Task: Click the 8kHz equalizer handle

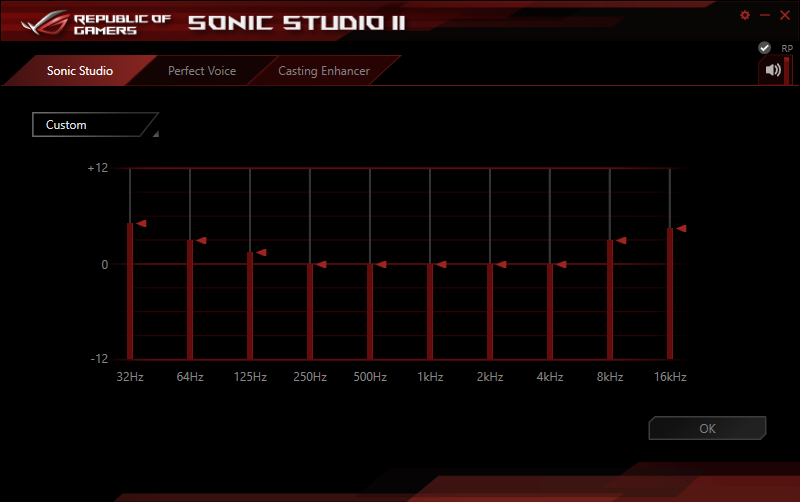Action: 621,240
